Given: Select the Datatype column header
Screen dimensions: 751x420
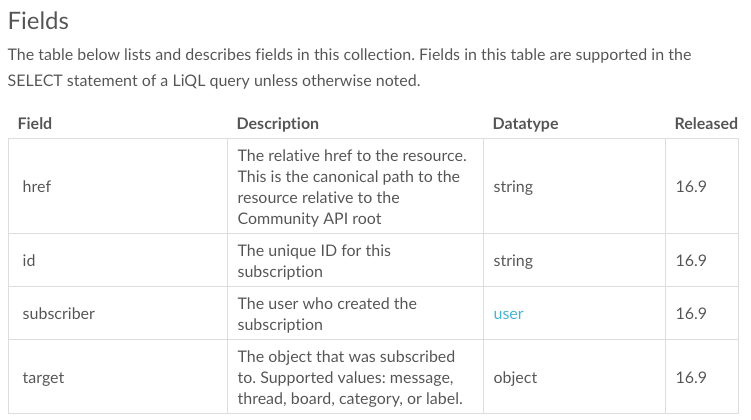Looking at the screenshot, I should [x=525, y=124].
